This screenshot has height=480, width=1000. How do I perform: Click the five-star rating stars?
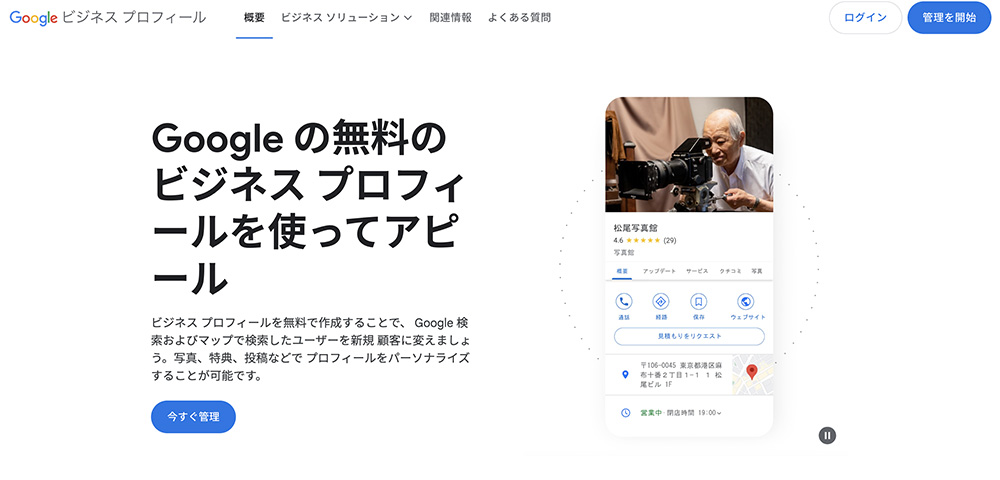tap(643, 240)
